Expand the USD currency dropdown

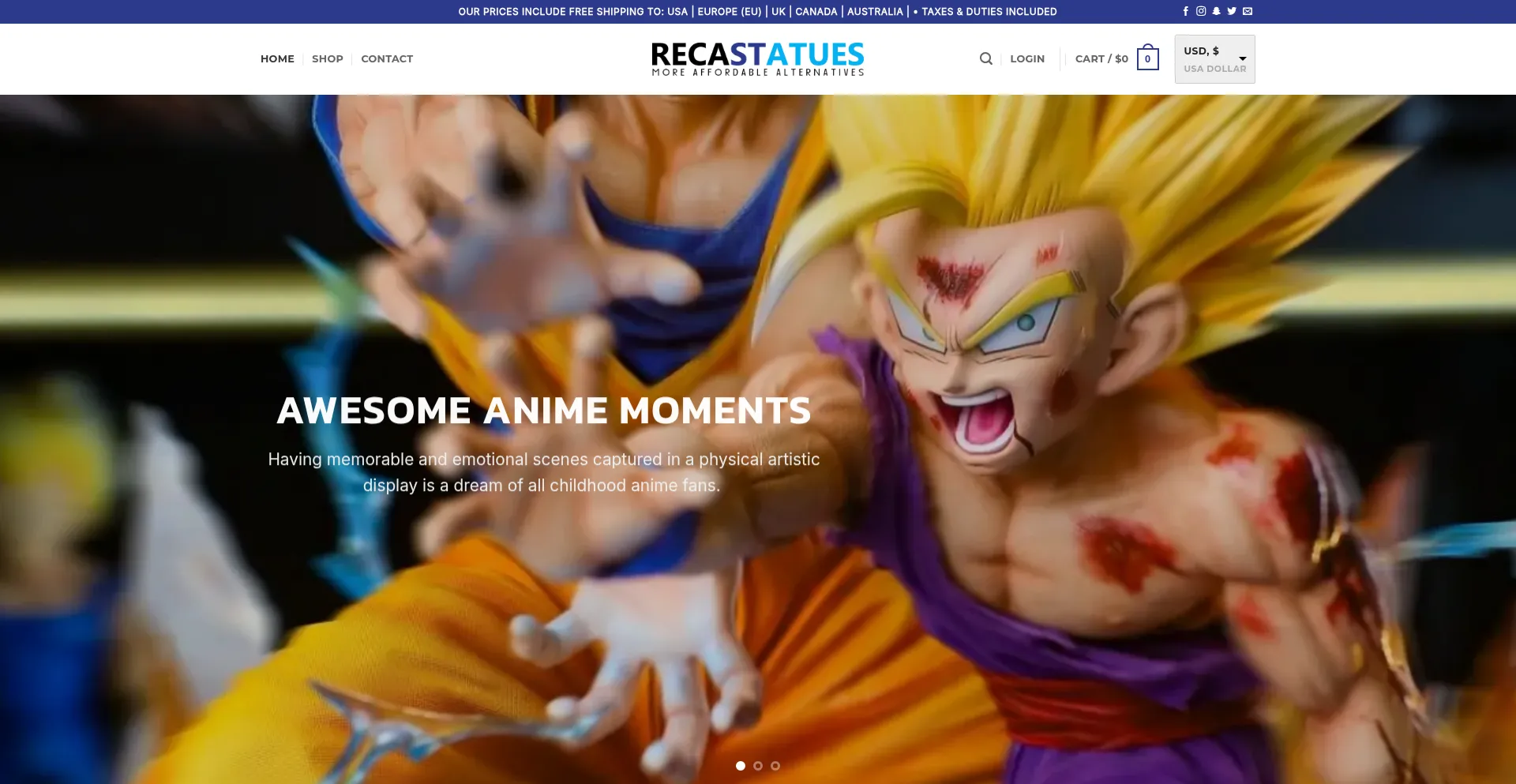[1214, 59]
